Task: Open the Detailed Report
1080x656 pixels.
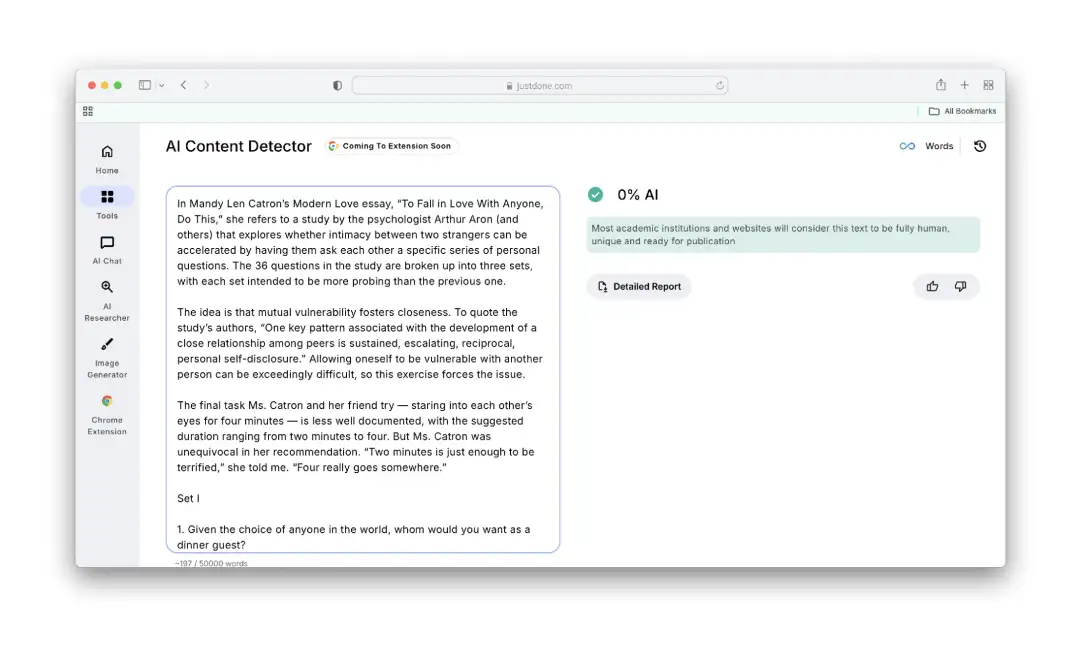Action: click(x=638, y=287)
